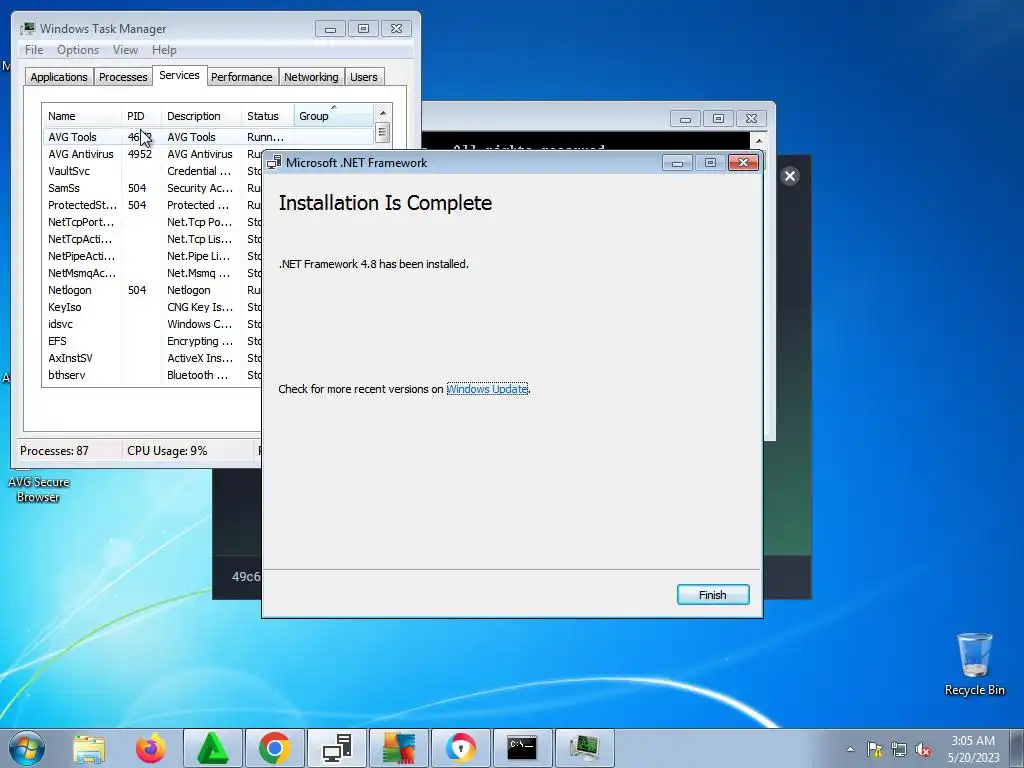
Task: Select the NetPipeActi... service row
Action: pos(152,256)
